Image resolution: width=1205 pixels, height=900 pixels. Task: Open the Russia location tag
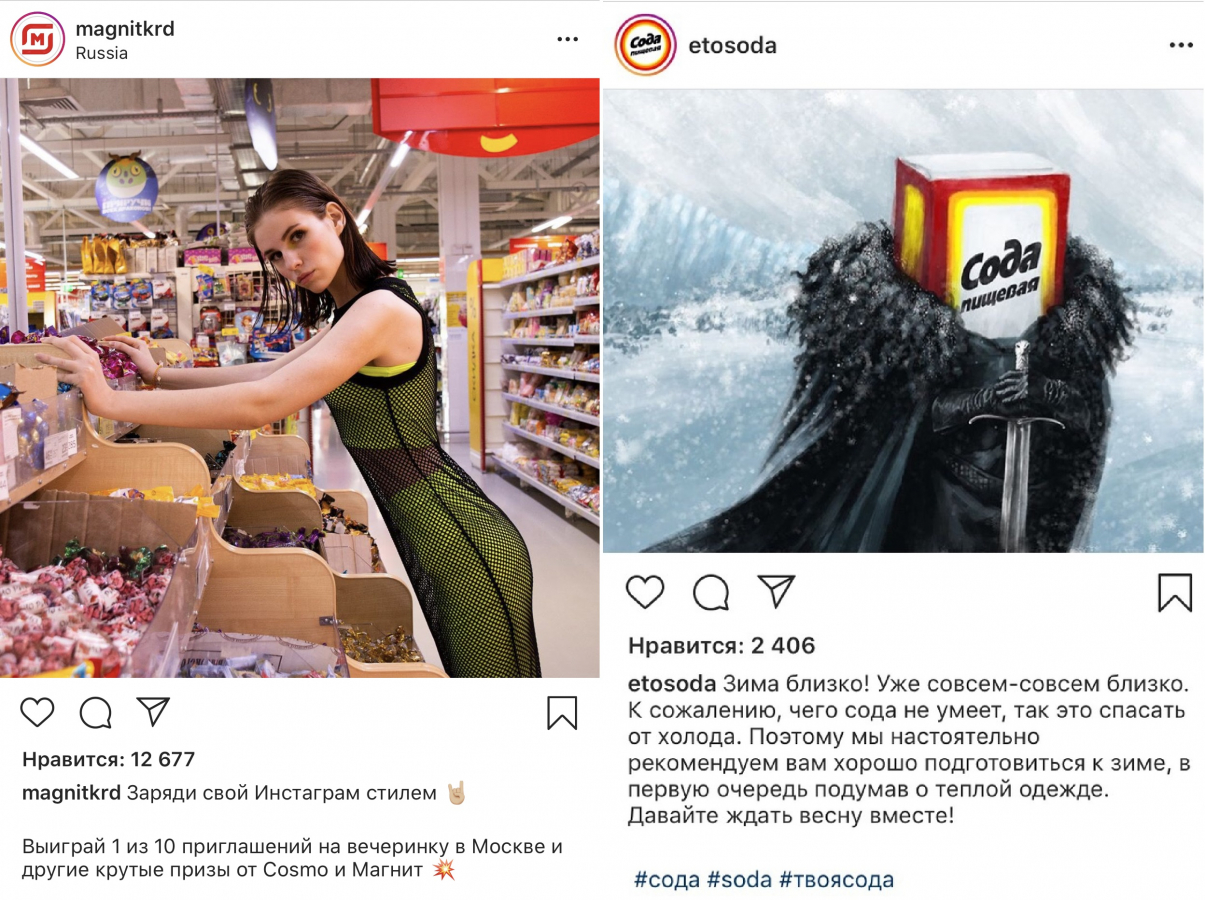(x=102, y=53)
